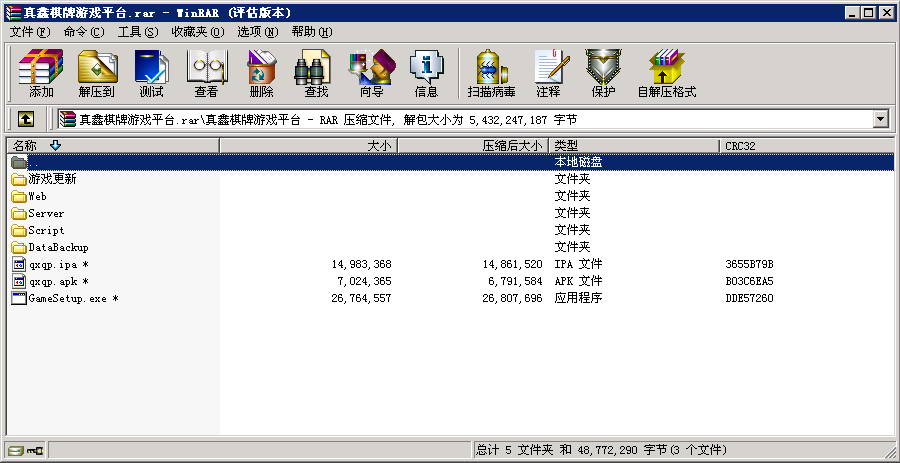The image size is (900, 463).
Task: Show archive 信息 (Info) icon
Action: pyautogui.click(x=426, y=74)
